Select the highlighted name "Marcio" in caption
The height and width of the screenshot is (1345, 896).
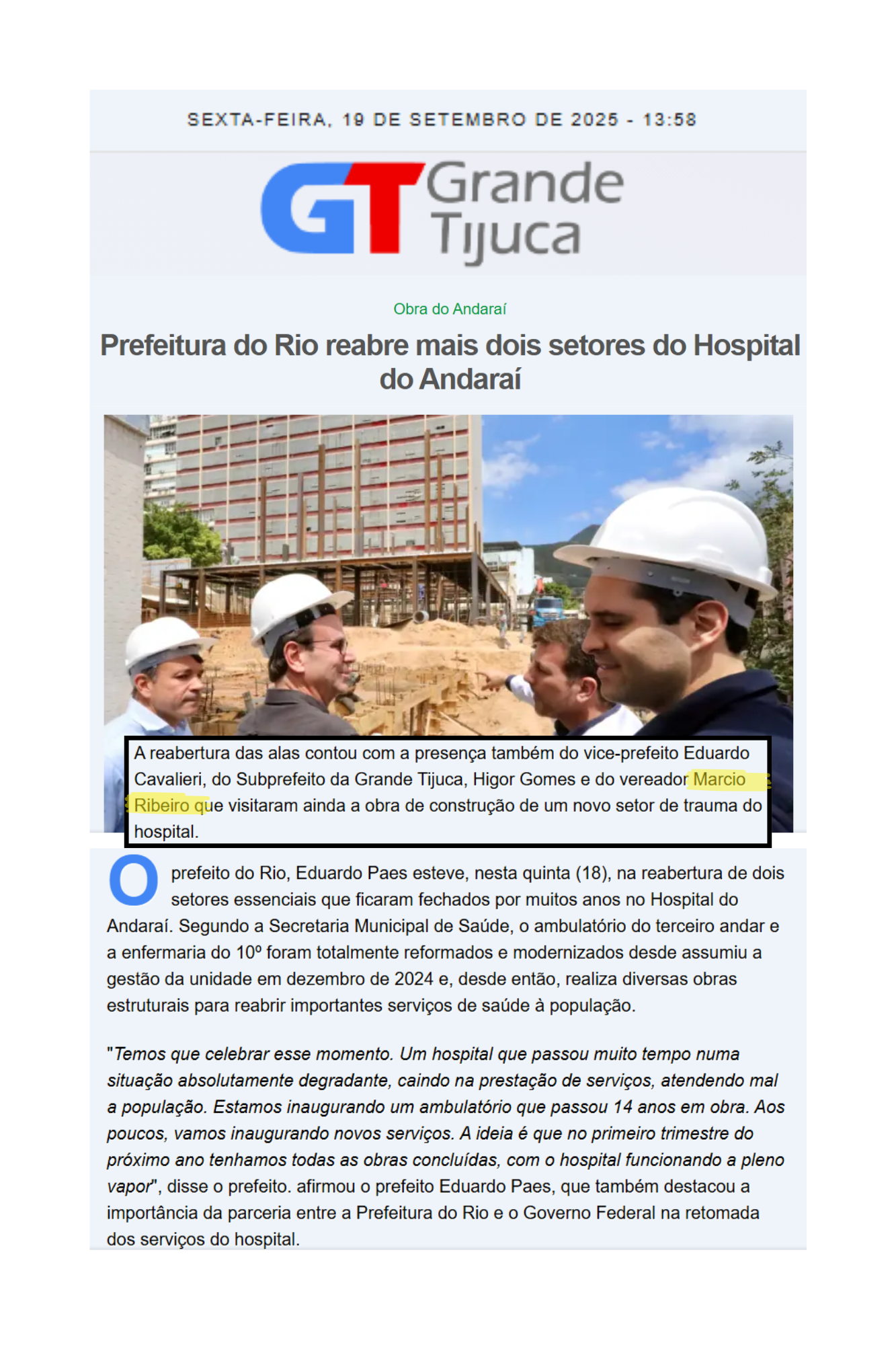pos(719,779)
